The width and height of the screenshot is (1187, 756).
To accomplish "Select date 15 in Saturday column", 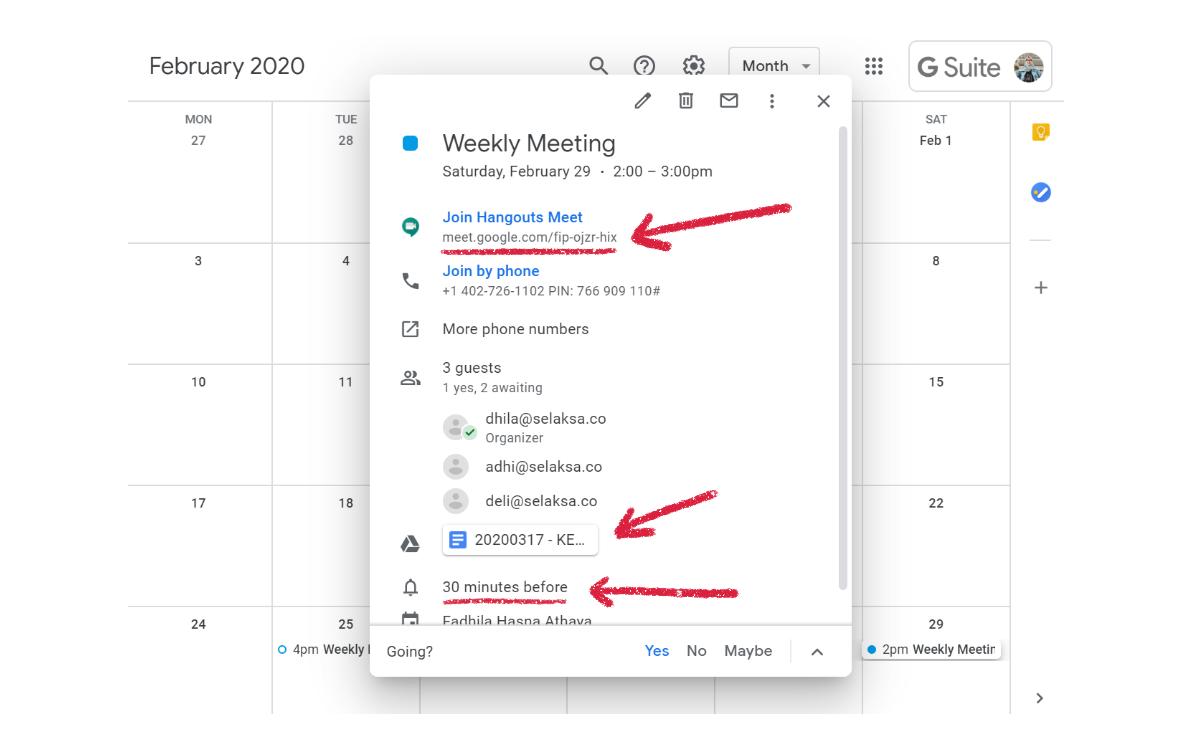I will pyautogui.click(x=936, y=382).
